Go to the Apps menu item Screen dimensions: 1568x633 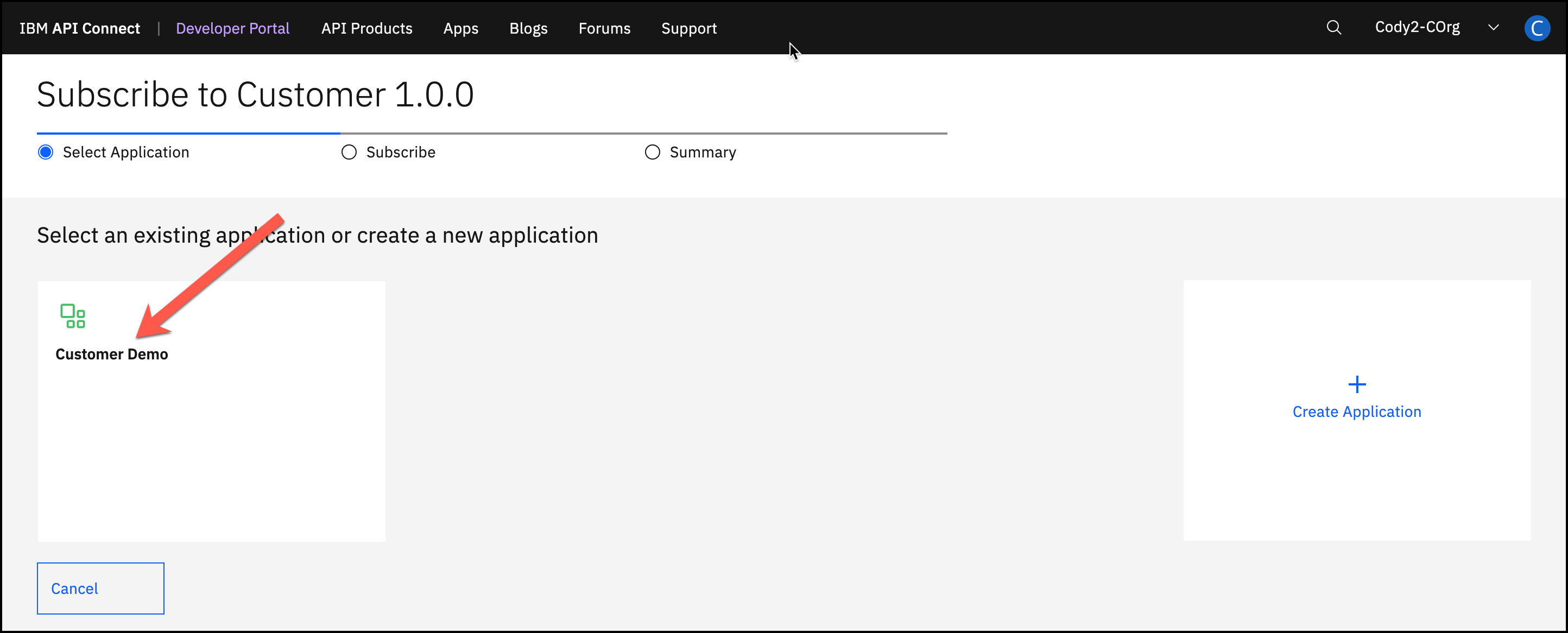coord(460,29)
